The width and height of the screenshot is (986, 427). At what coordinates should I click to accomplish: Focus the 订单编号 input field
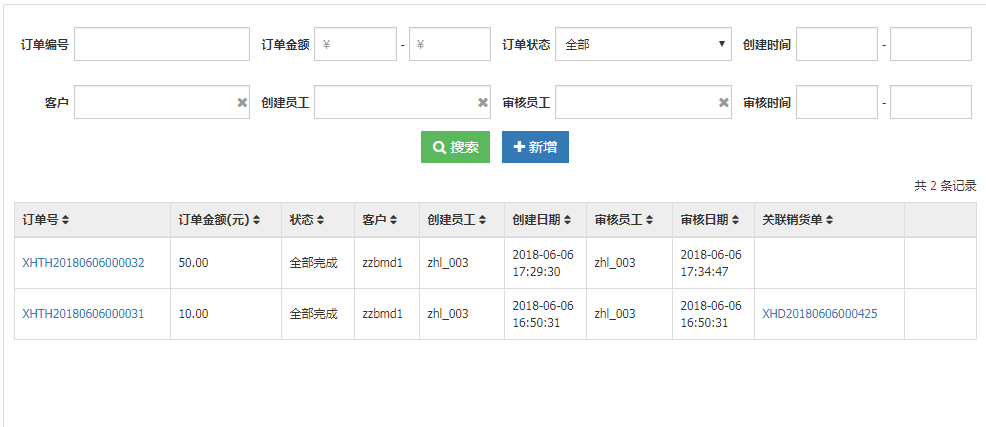coord(162,44)
